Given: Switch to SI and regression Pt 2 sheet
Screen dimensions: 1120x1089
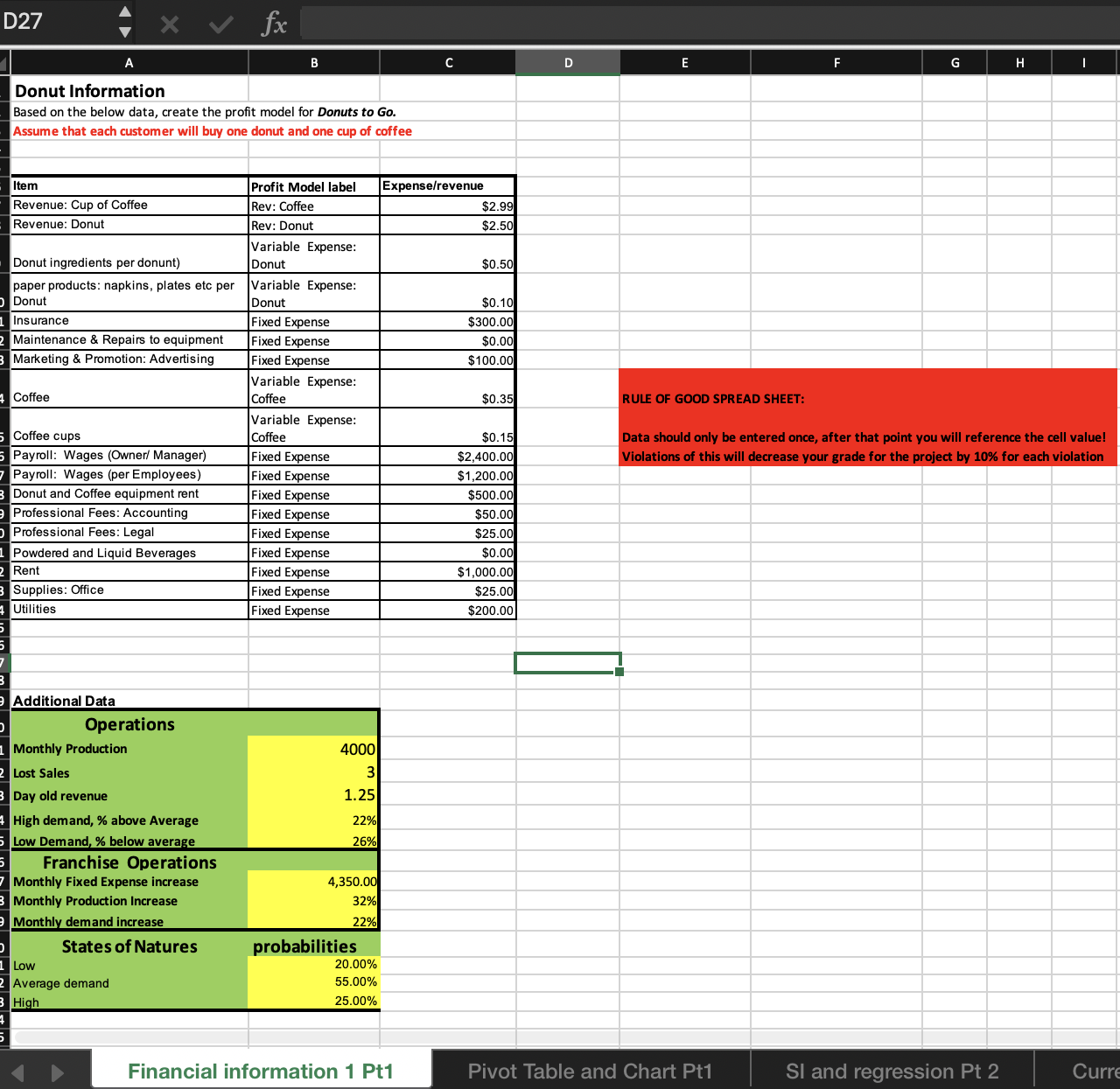Looking at the screenshot, I should (892, 1071).
